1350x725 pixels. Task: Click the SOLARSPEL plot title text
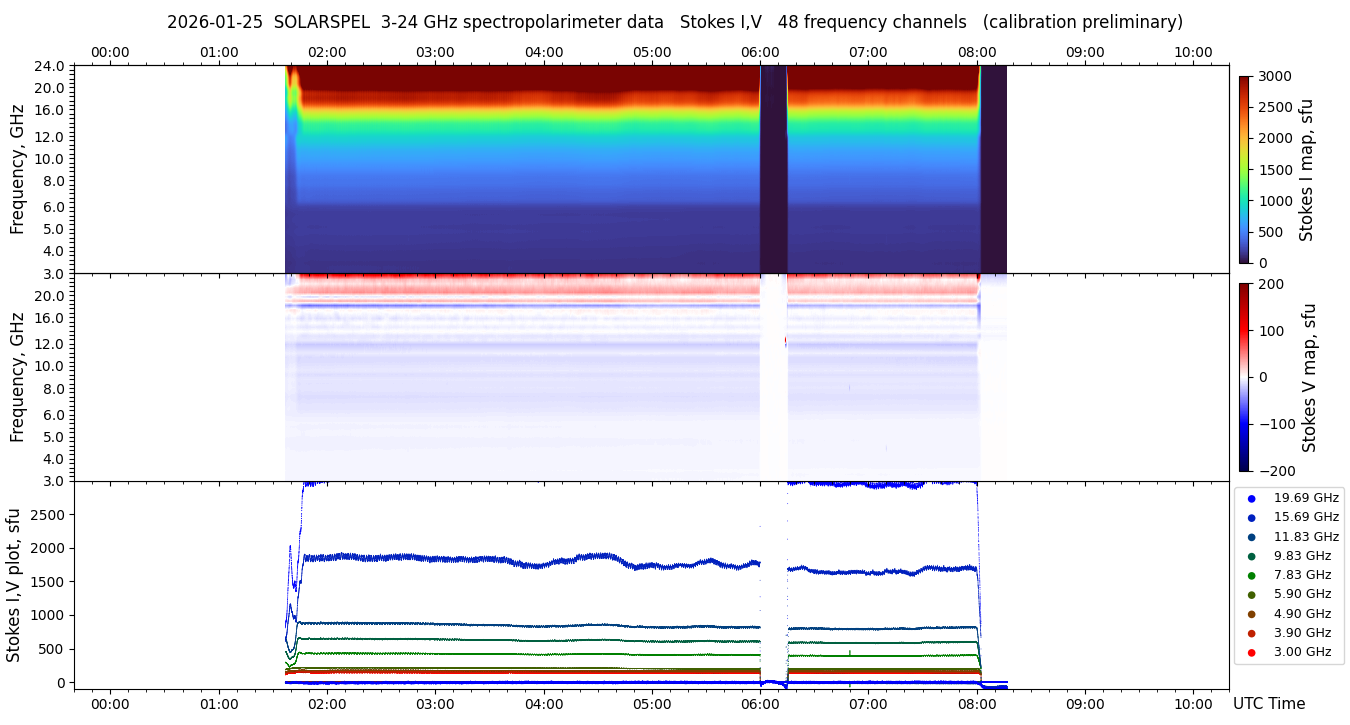tap(674, 22)
